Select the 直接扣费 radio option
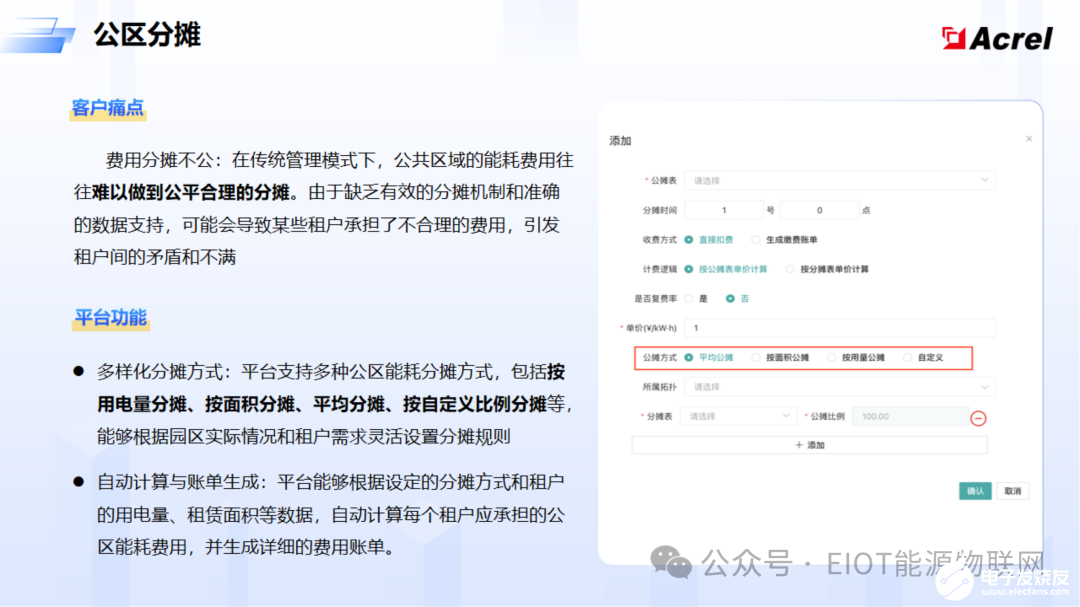Screen dimensions: 1080x607 pyautogui.click(x=709, y=240)
